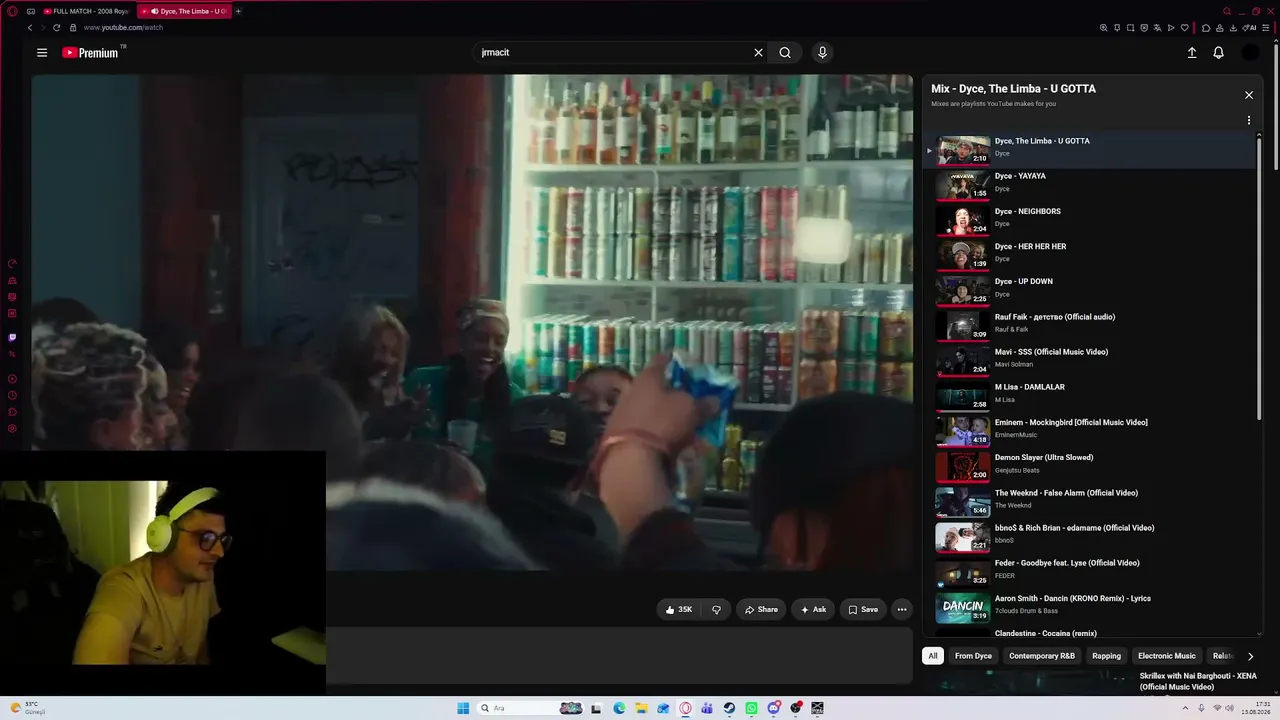Image resolution: width=1280 pixels, height=720 pixels.
Task: Filter by the Rapping chip
Action: coord(1106,656)
